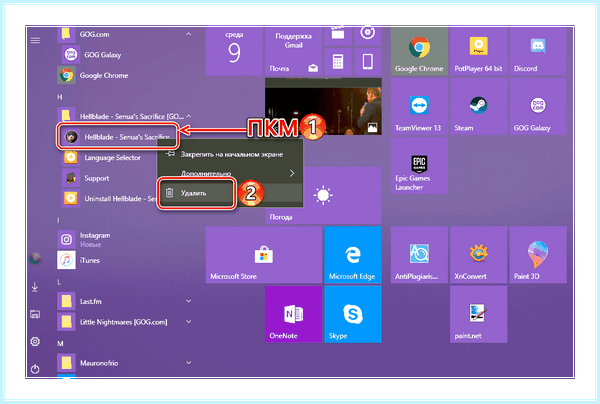
Task: Open Settings gear in Start sidebar
Action: (x=35, y=341)
